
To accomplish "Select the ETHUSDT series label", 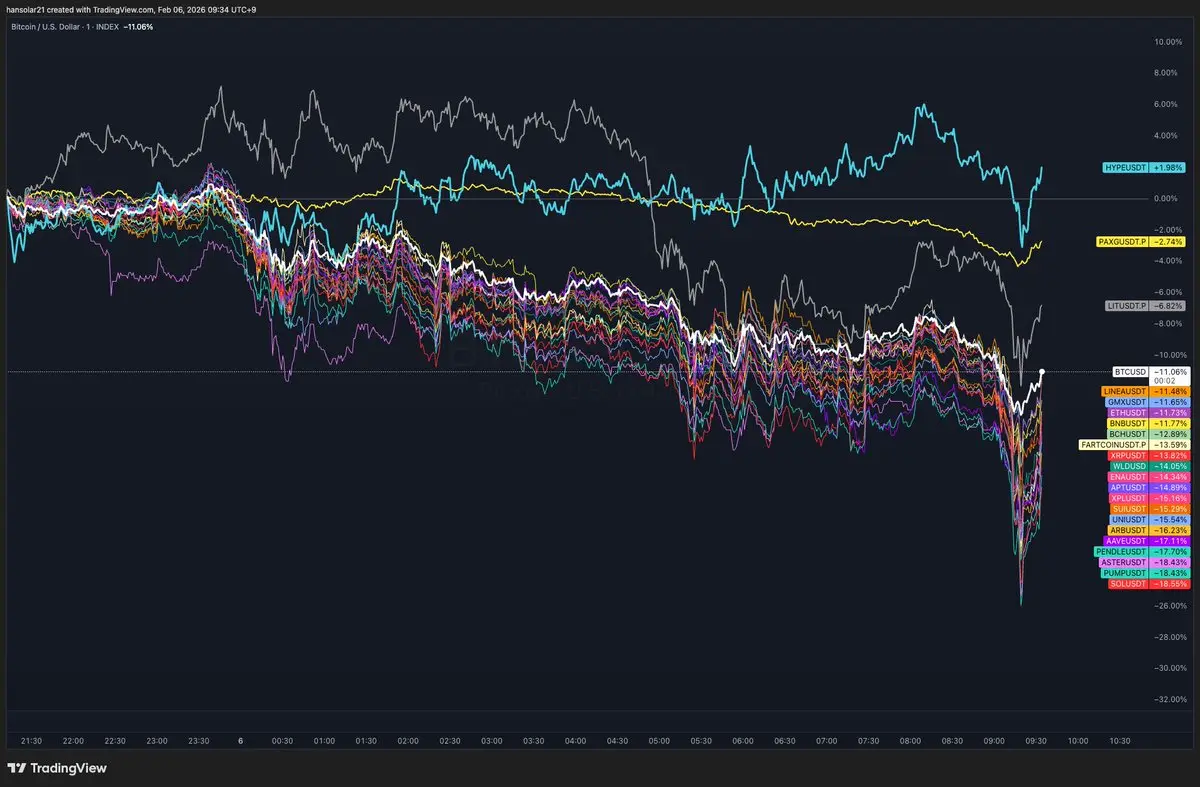I will (x=1127, y=413).
